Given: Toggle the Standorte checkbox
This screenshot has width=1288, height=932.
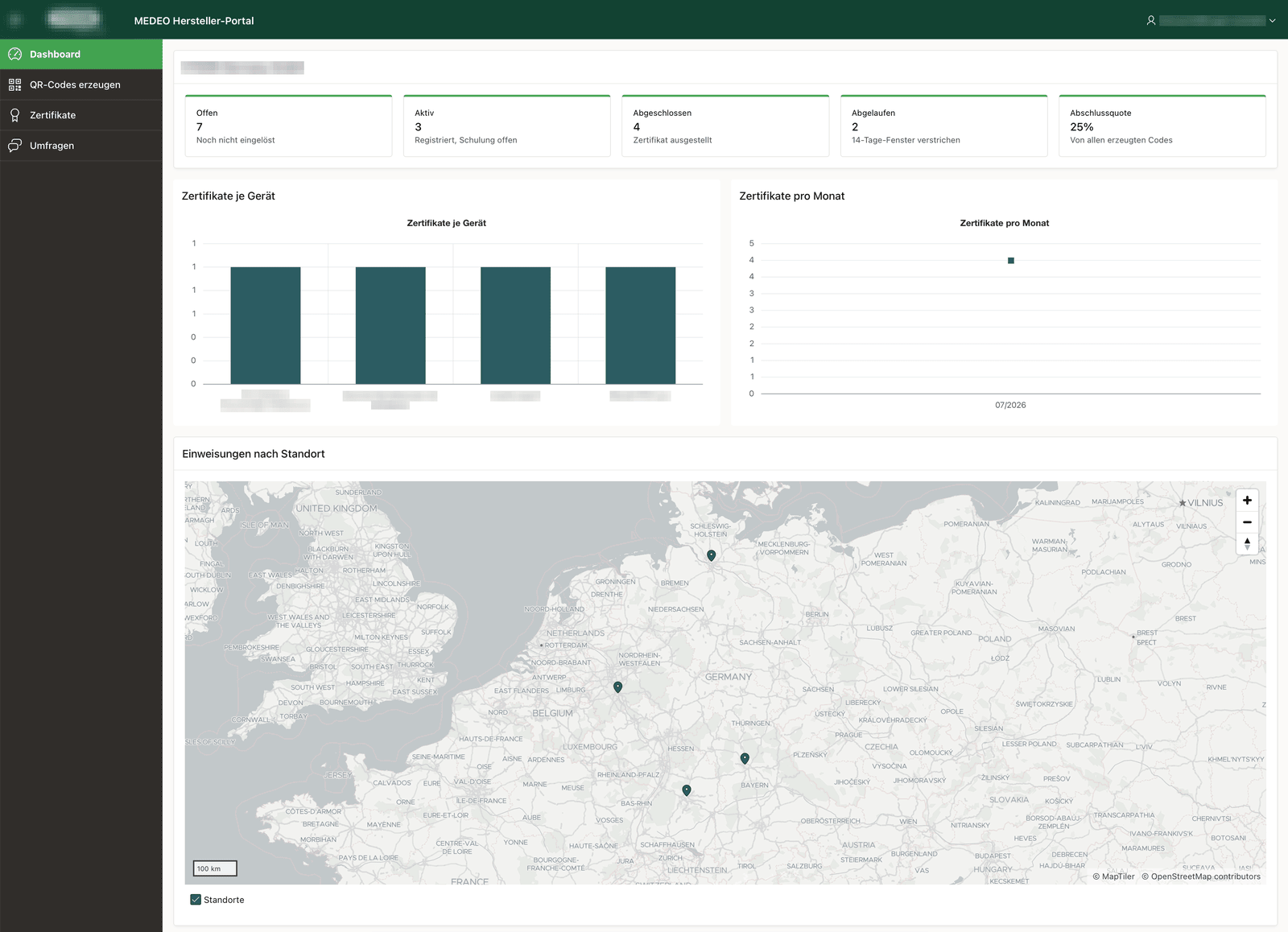Looking at the screenshot, I should (196, 900).
